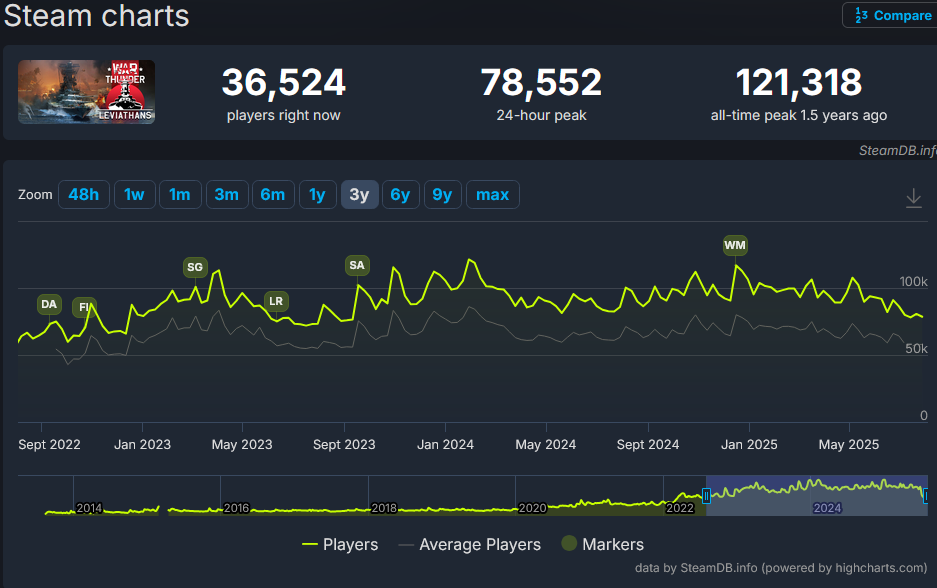
Task: Click the Jan 2023 axis label
Action: [x=142, y=445]
